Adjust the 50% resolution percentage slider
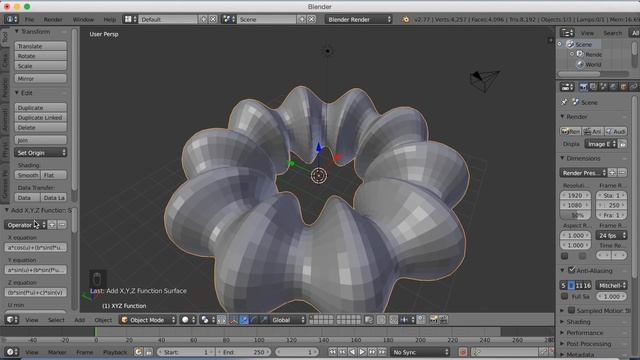The height and width of the screenshot is (360, 640). pos(576,215)
